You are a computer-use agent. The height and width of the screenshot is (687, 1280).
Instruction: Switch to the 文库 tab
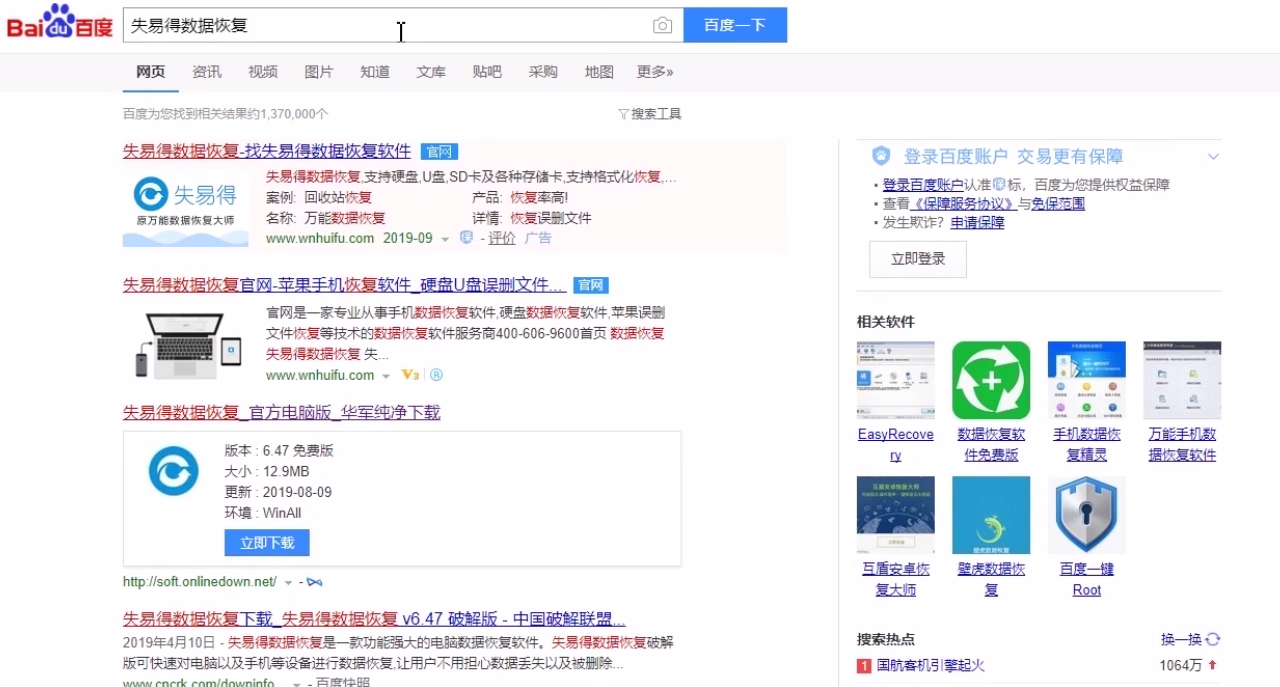click(x=431, y=72)
